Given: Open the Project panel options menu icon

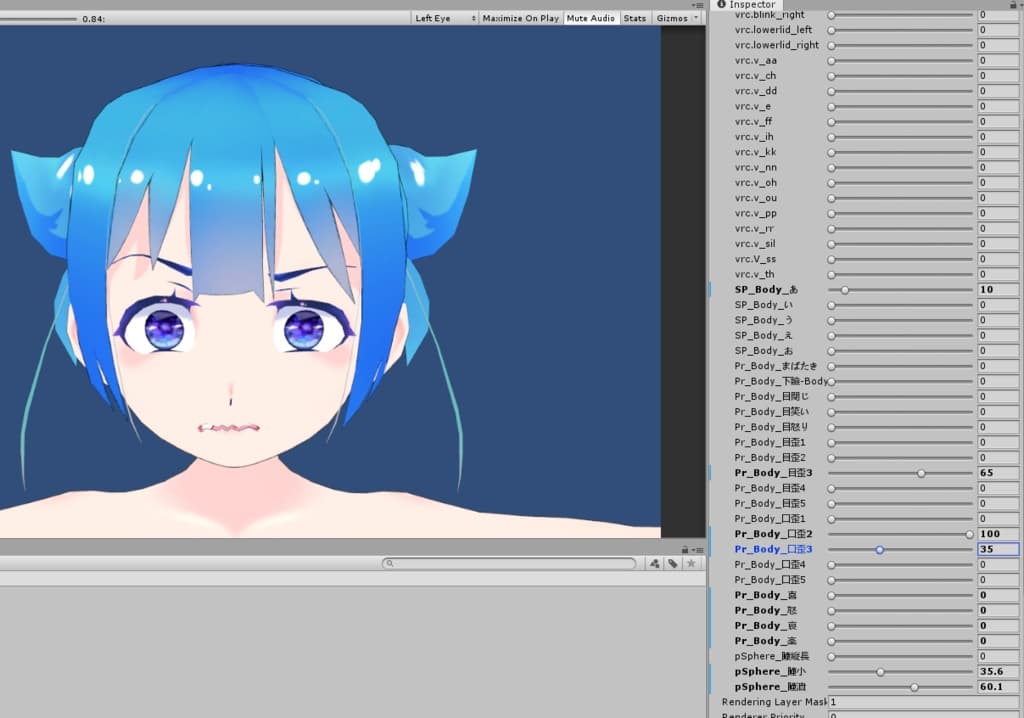Looking at the screenshot, I should point(697,549).
